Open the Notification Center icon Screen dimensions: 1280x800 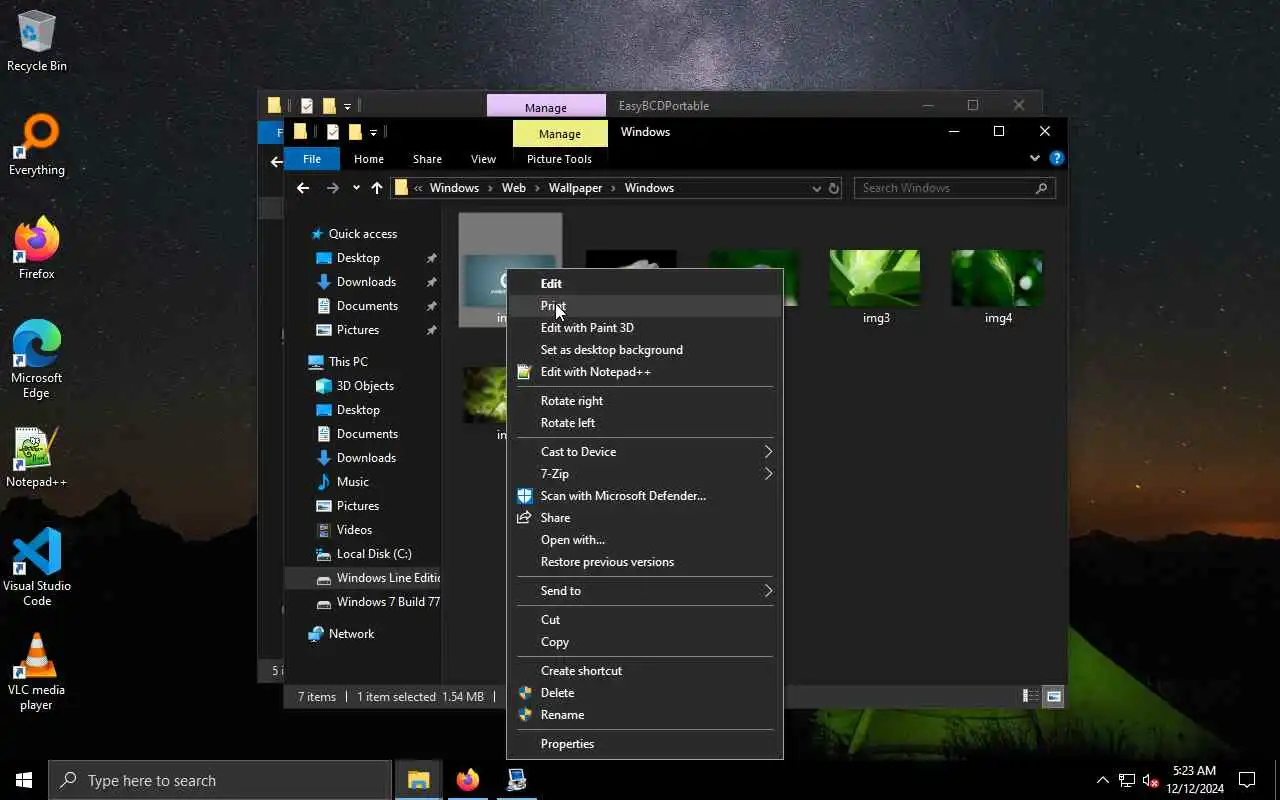coord(1247,780)
